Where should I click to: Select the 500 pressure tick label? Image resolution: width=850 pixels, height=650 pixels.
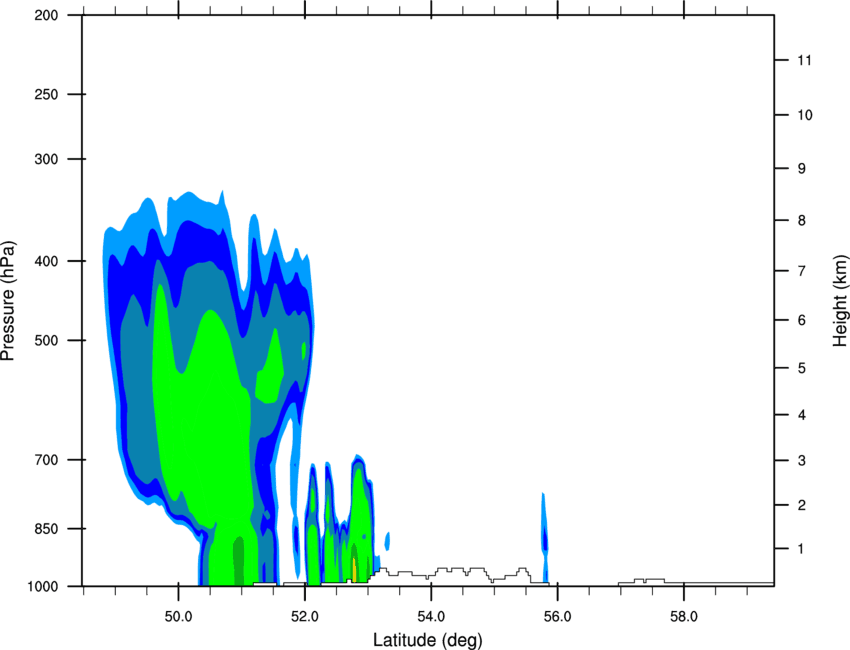click(46, 340)
